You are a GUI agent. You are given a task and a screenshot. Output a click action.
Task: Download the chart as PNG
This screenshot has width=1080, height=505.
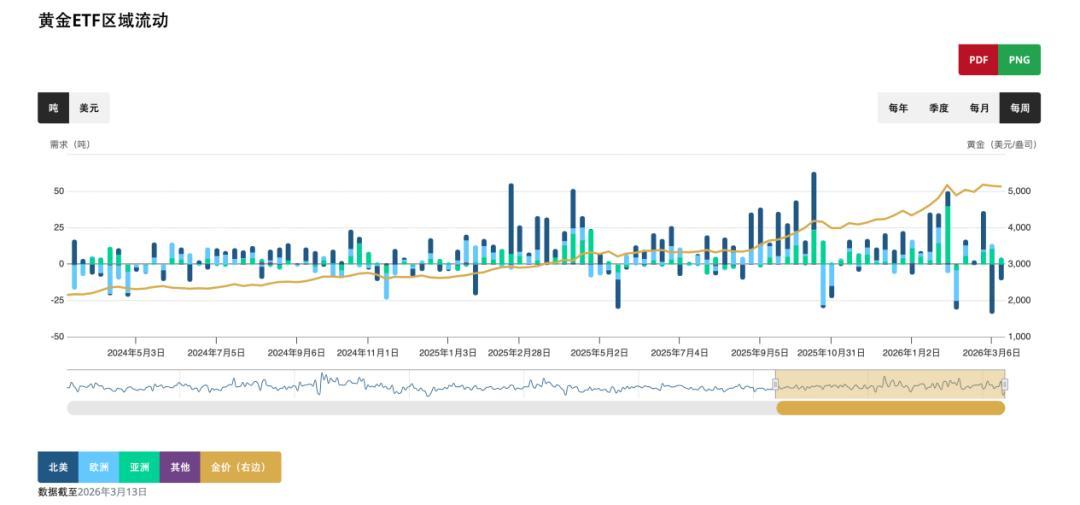[1019, 60]
